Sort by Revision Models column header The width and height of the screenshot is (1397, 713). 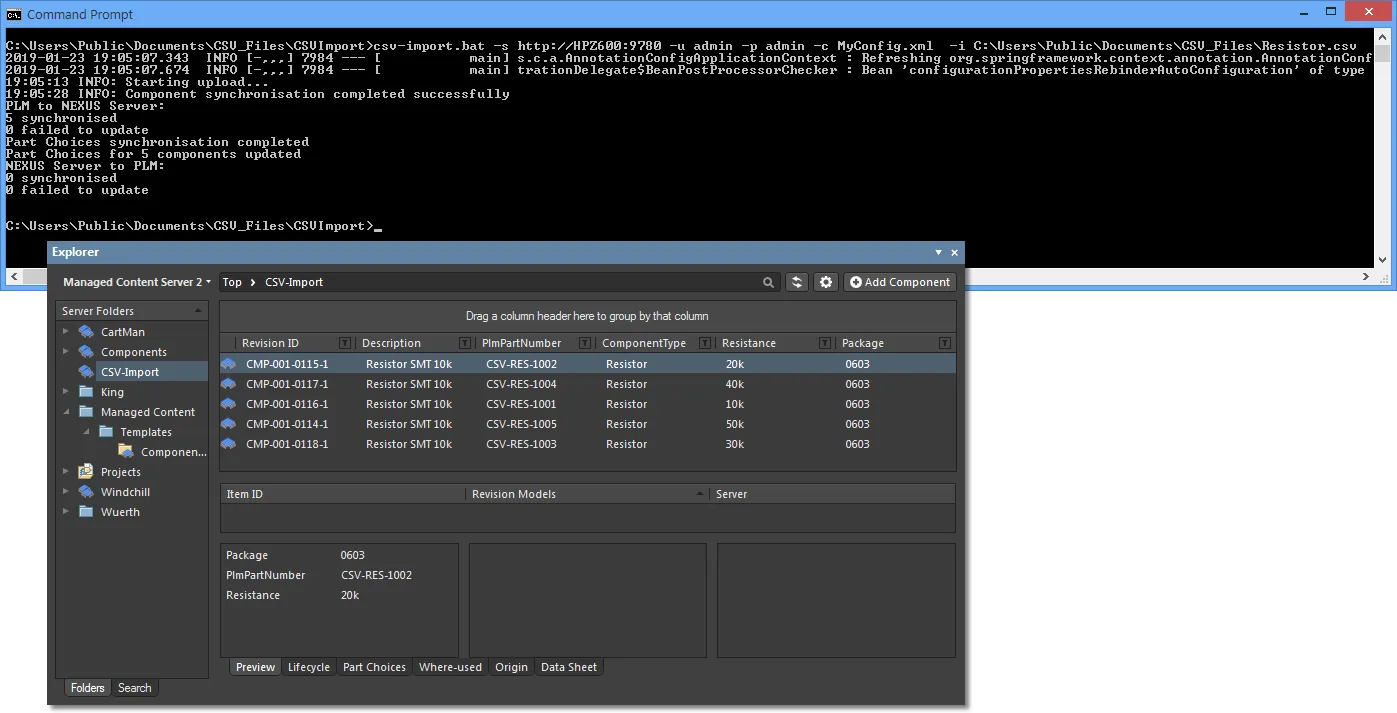588,494
